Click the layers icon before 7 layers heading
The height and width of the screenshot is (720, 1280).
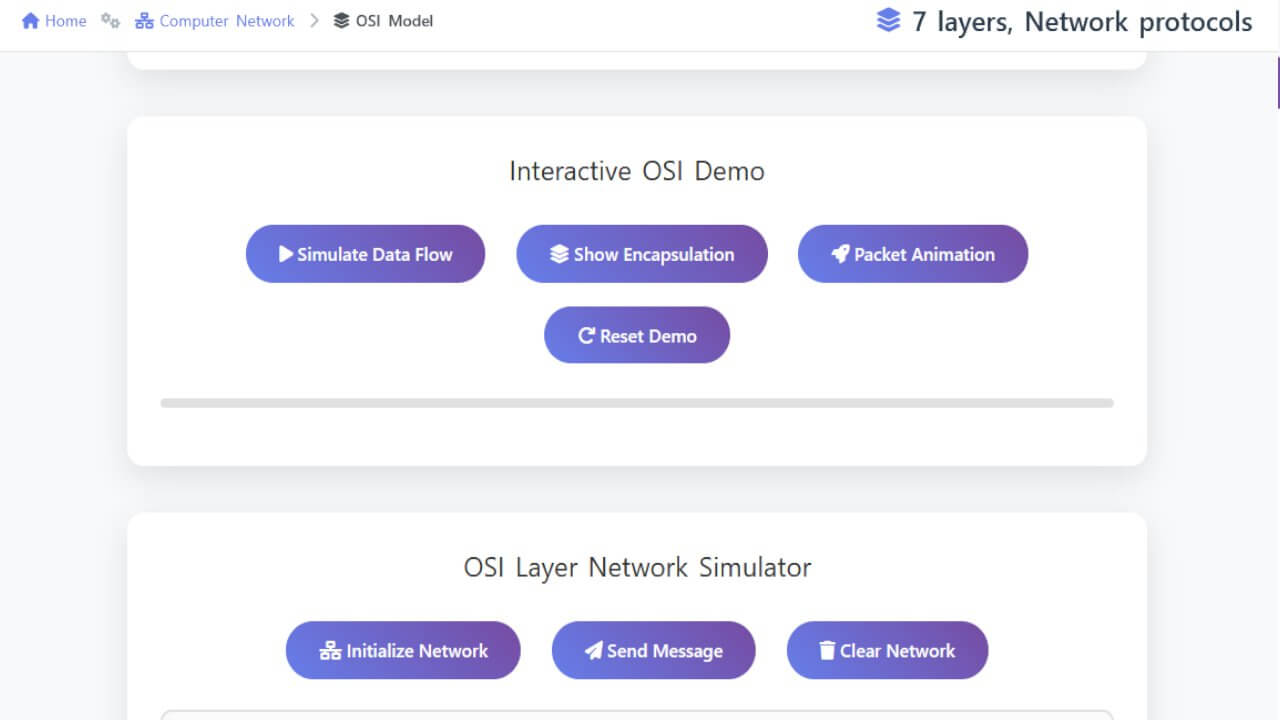(888, 20)
